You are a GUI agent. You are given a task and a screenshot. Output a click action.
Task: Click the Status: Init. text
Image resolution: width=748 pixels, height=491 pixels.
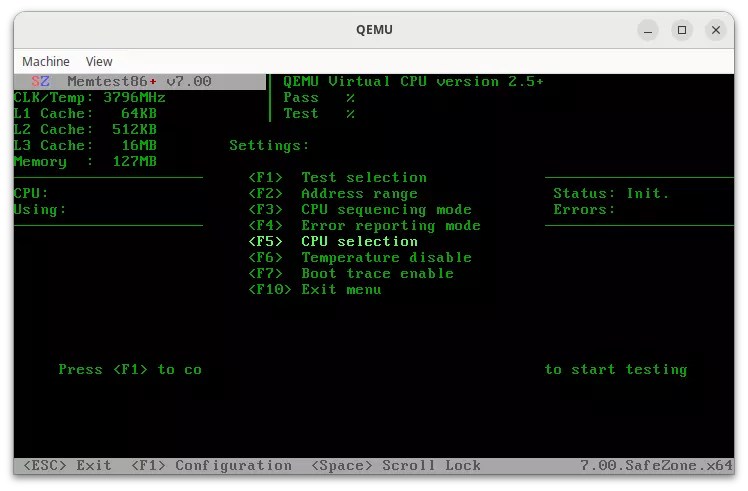click(611, 193)
